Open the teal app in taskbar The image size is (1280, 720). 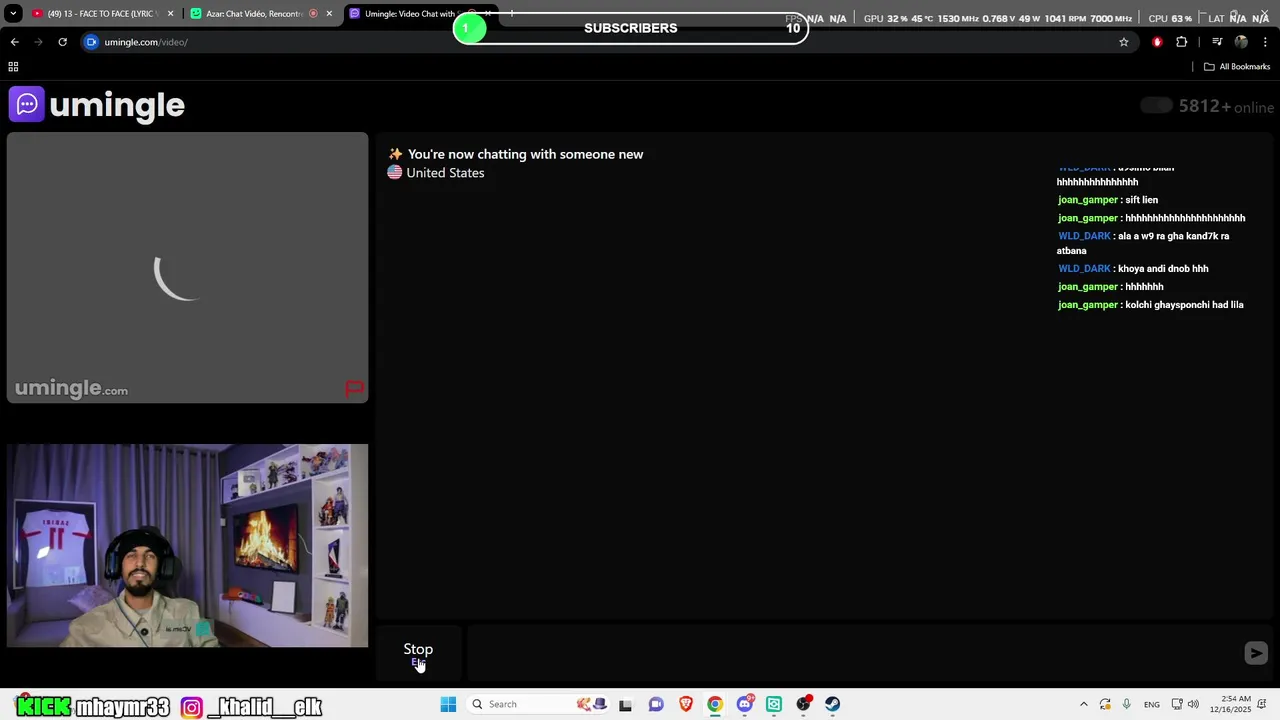773,704
